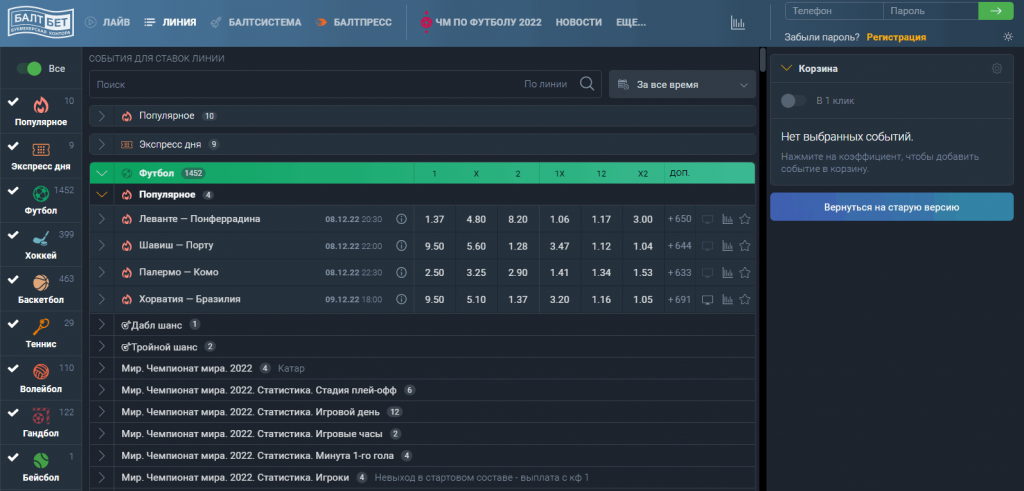Open statistics chart icon for Шавиш — Порту
1024x491 pixels.
coord(727,246)
